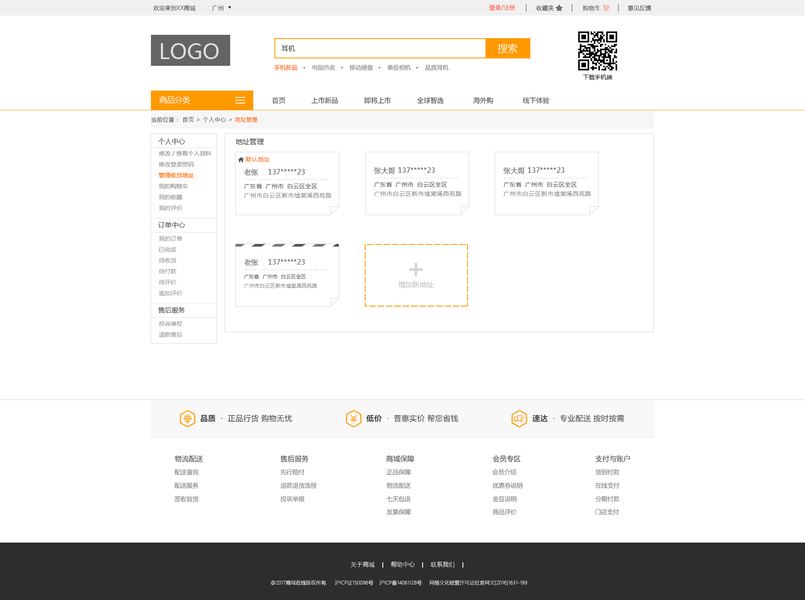The height and width of the screenshot is (600, 805).
Task: Click the dashed 增加新地址 card
Action: (x=416, y=276)
